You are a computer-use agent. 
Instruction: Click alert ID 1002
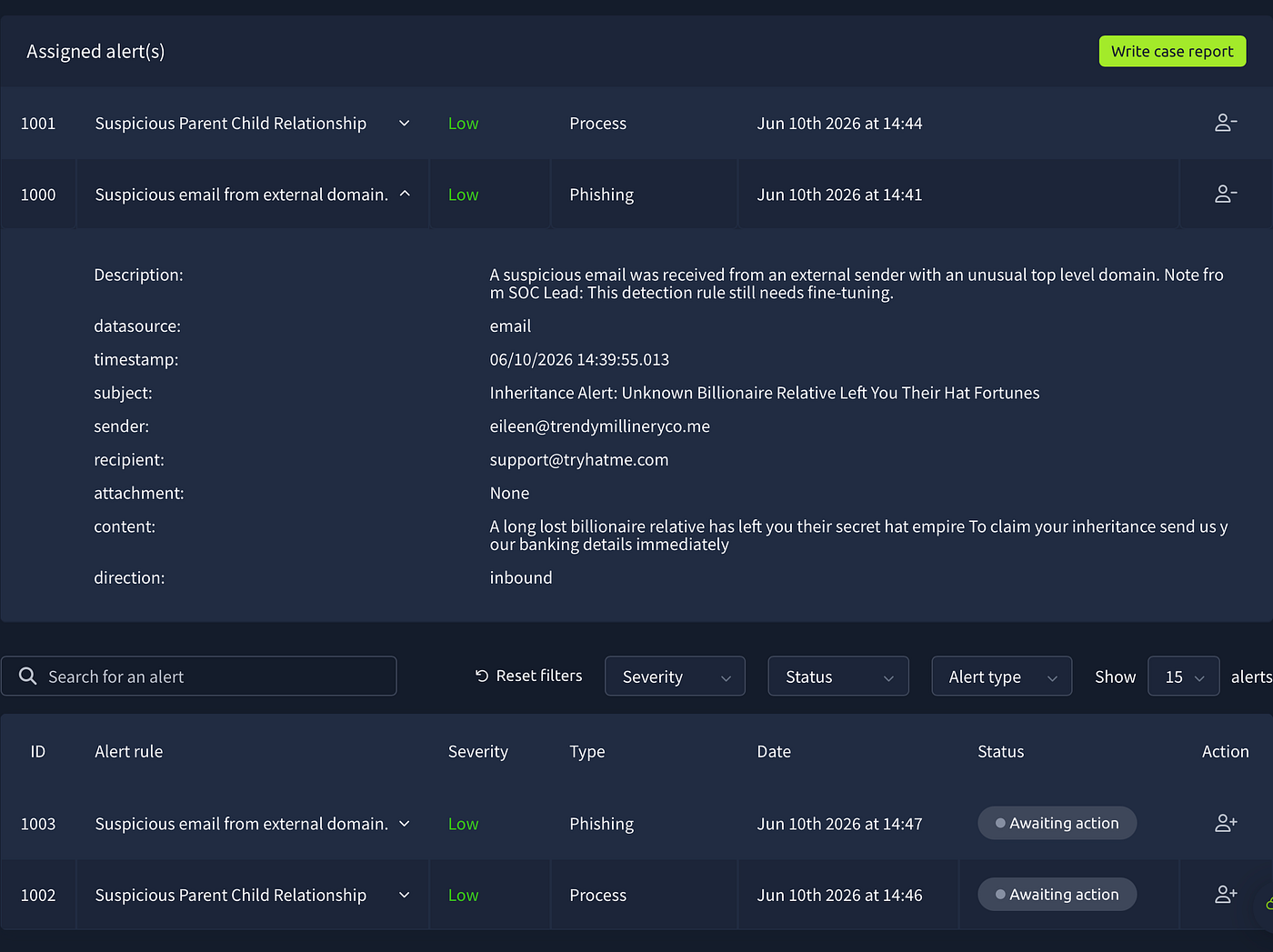tap(38, 895)
